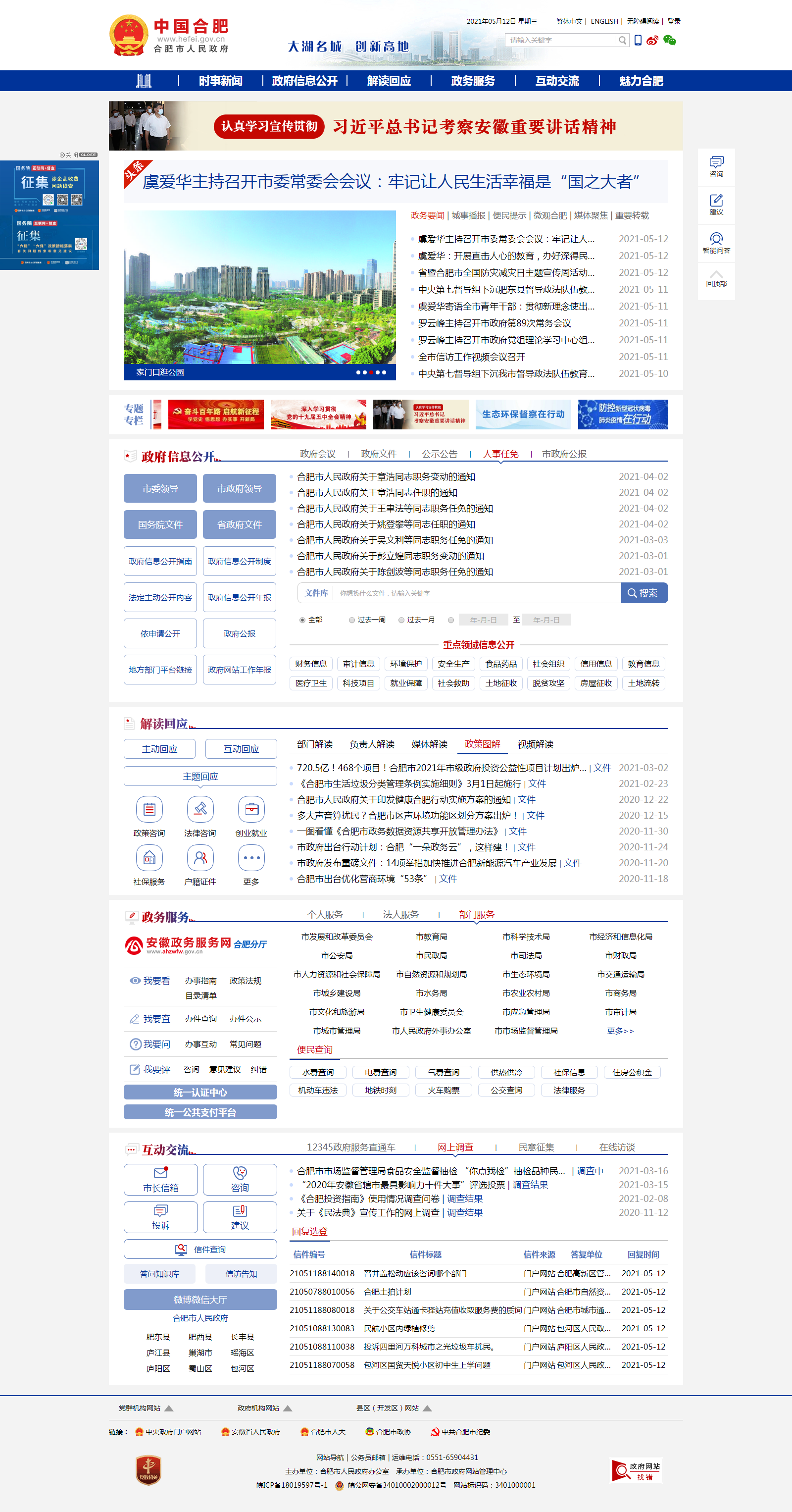Select the third red carousel dot
Screen dimensions: 792x1512
(x=371, y=372)
